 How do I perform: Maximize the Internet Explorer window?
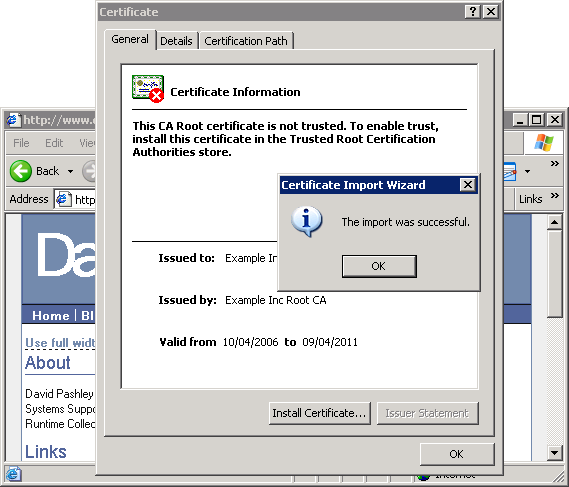click(537, 119)
